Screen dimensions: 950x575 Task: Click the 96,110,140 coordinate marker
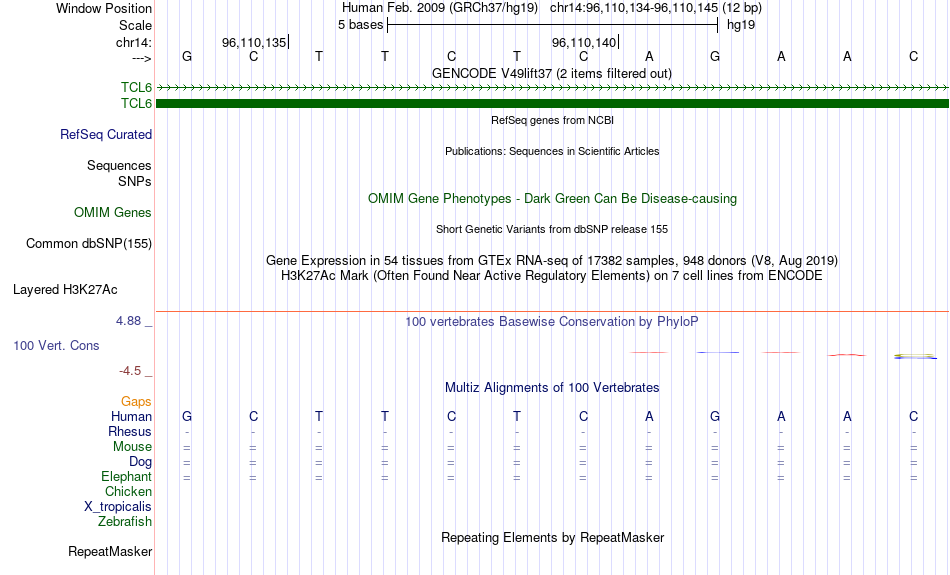click(x=585, y=42)
